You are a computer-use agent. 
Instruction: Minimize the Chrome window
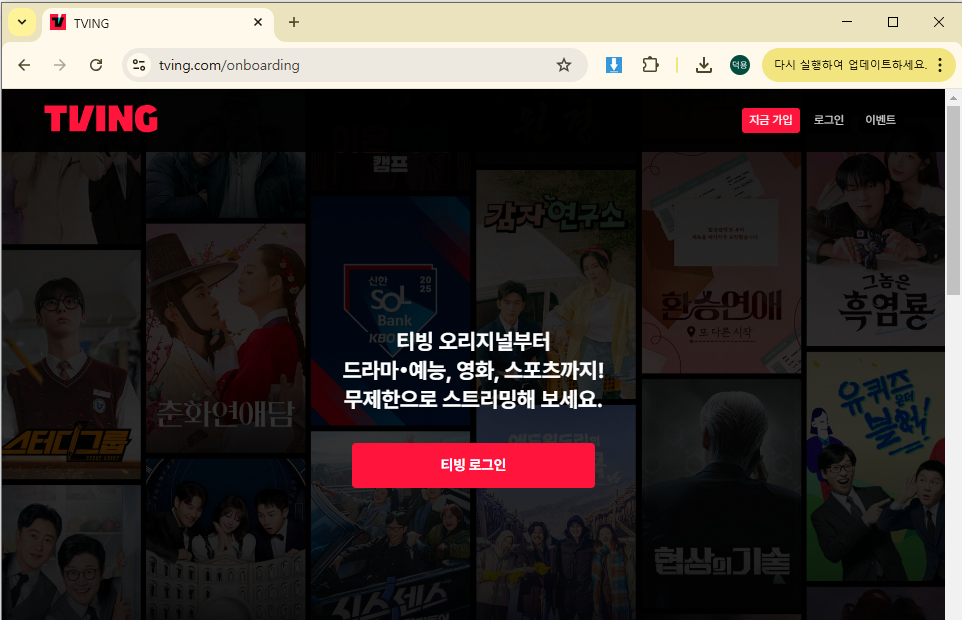[847, 22]
